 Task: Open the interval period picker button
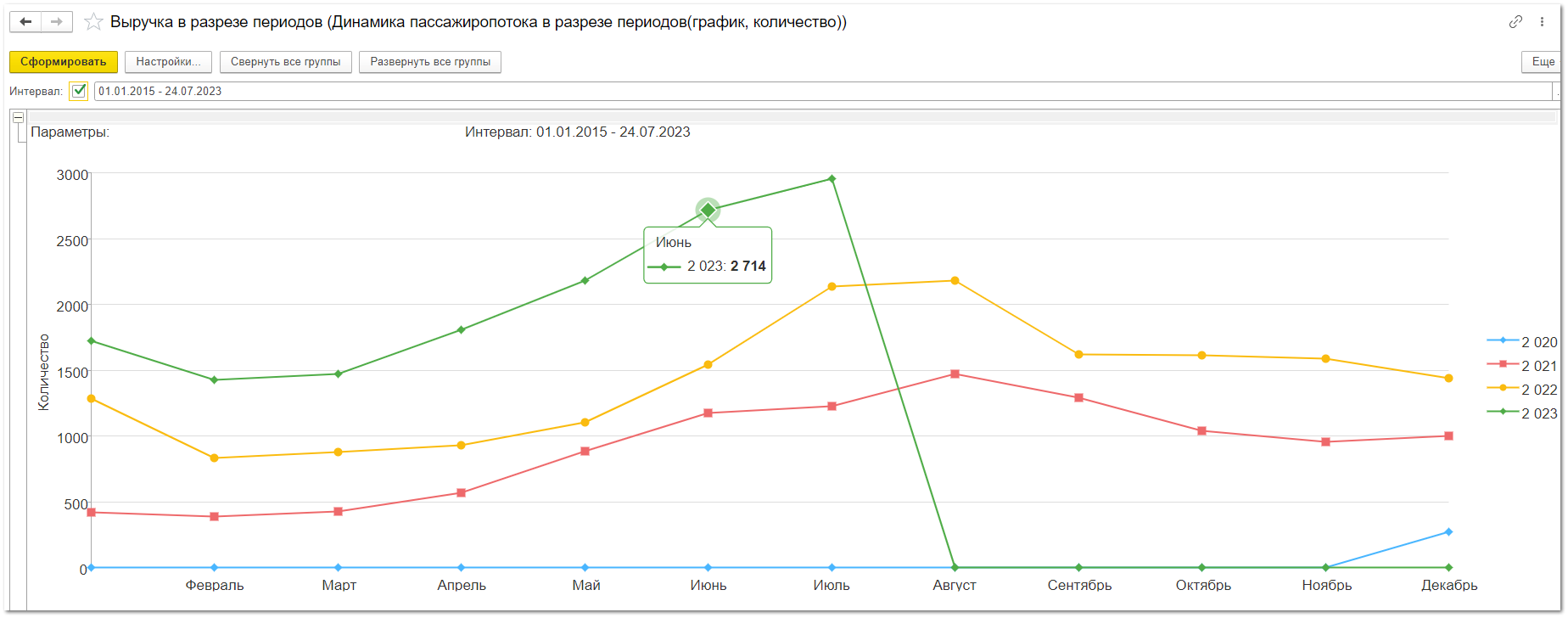pyautogui.click(x=1556, y=91)
